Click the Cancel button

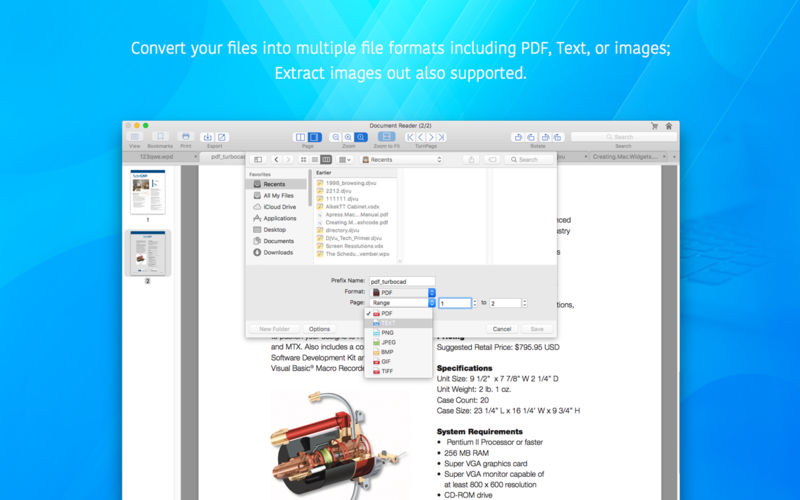point(502,329)
